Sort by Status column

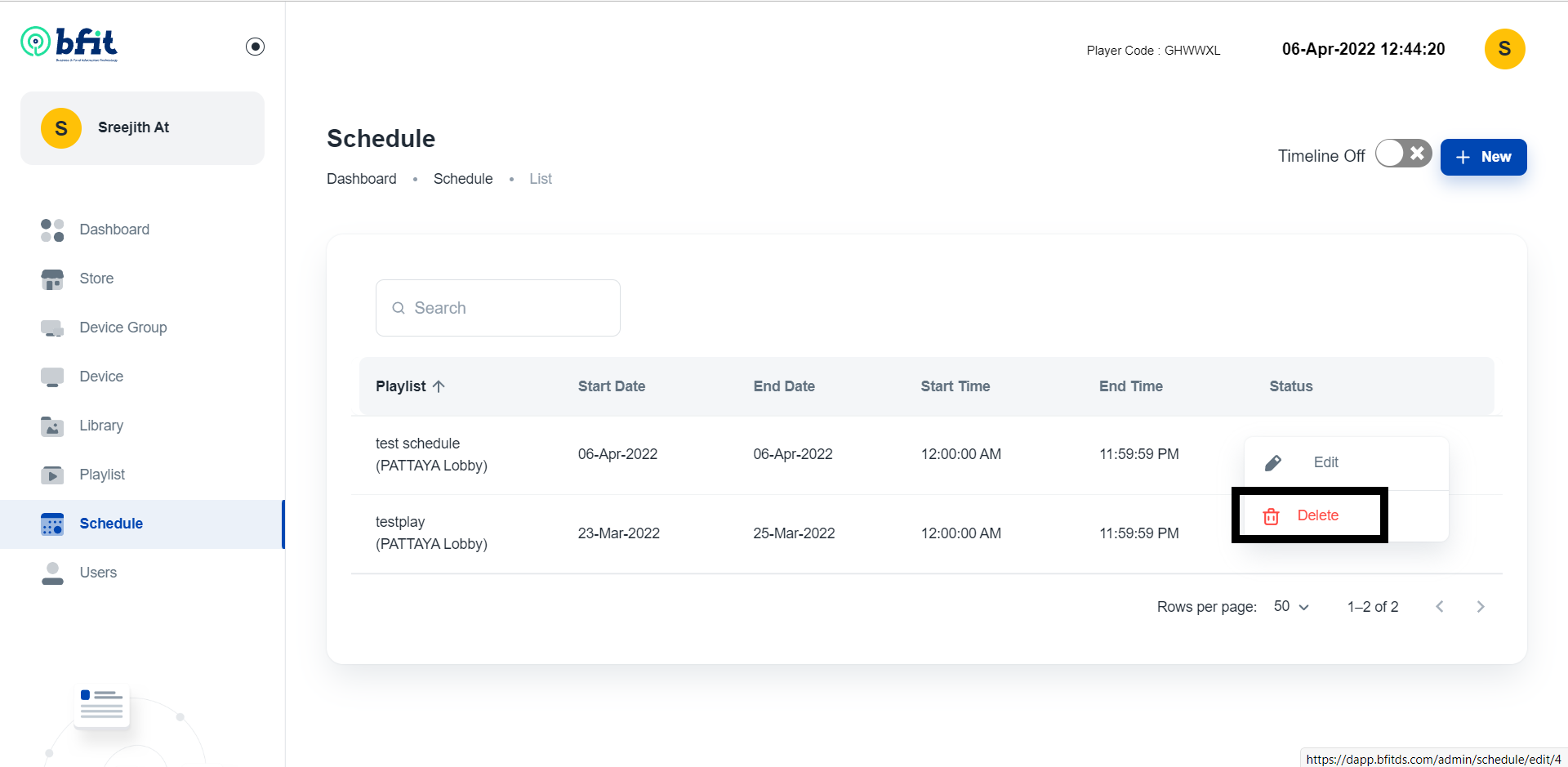pos(1291,386)
